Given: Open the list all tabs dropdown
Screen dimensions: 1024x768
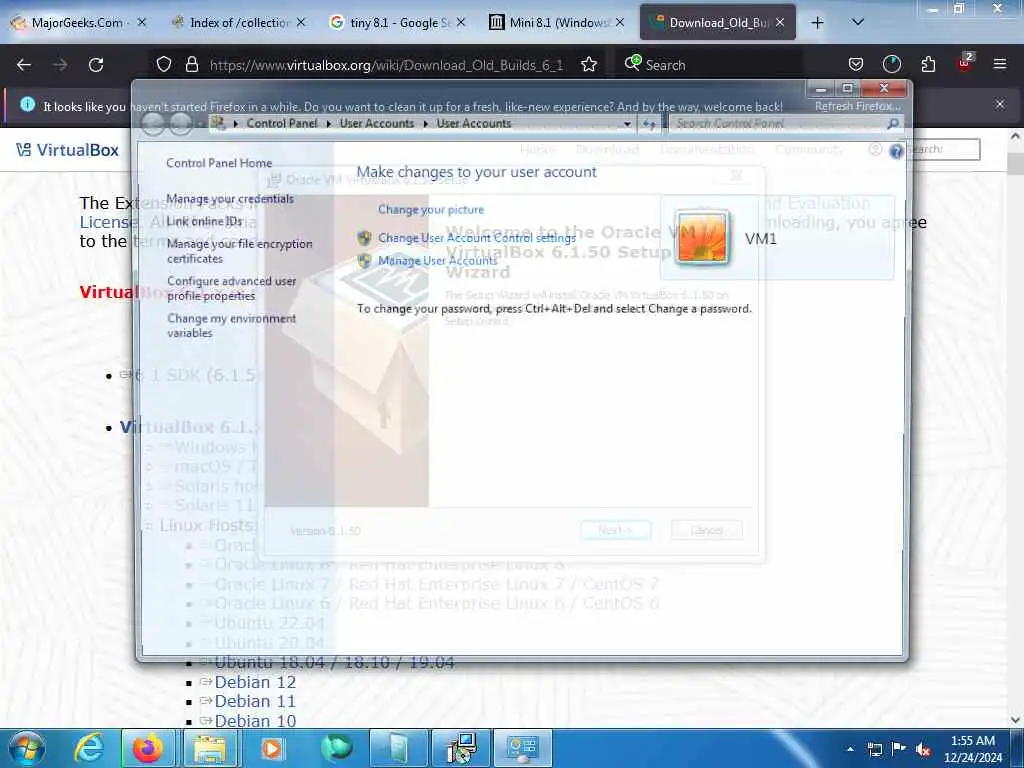Looking at the screenshot, I should [858, 22].
